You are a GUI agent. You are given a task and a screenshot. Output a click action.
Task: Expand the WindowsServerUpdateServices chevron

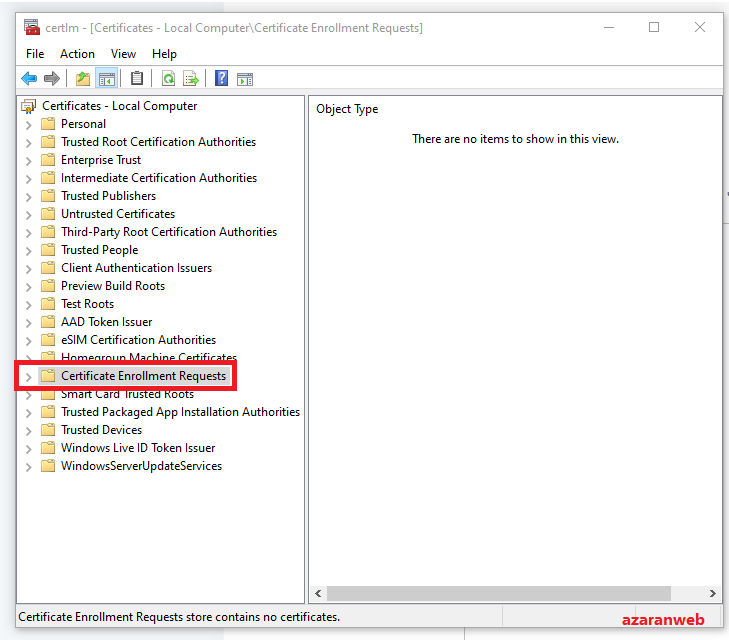point(28,467)
